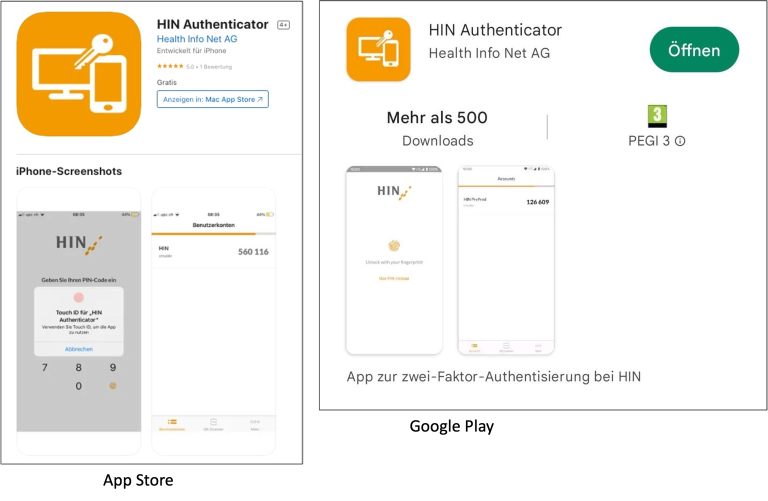The width and height of the screenshot is (768, 501).
Task: Click Abbrechen in the Touch ID dialog
Action: click(x=79, y=349)
